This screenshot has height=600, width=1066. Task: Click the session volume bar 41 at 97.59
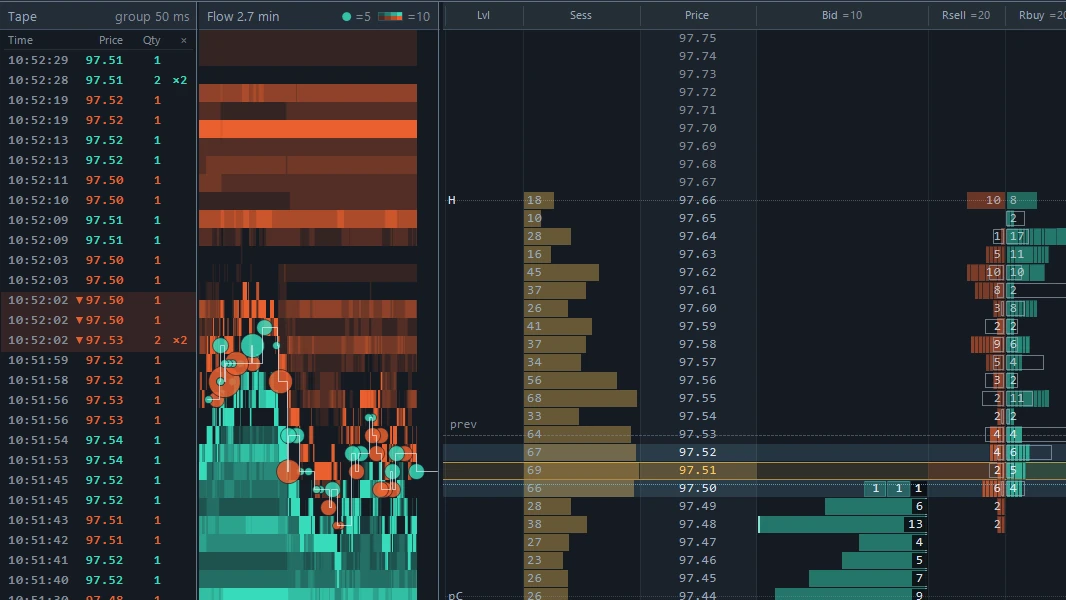click(x=558, y=326)
